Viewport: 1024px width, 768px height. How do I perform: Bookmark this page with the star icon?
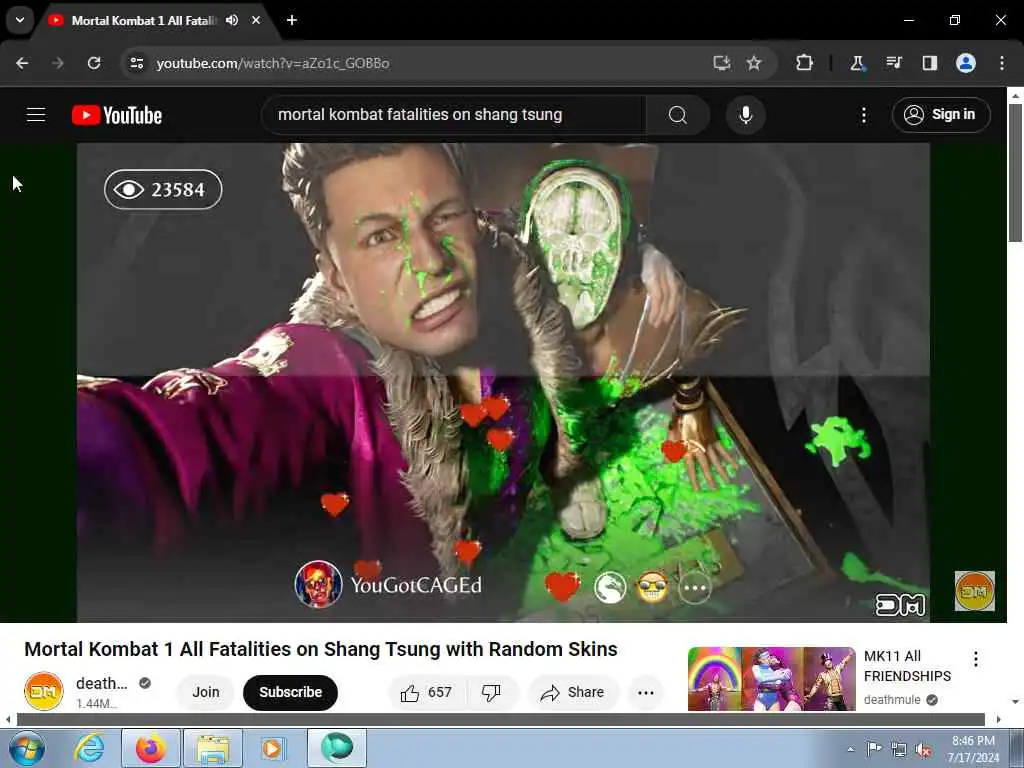click(754, 63)
